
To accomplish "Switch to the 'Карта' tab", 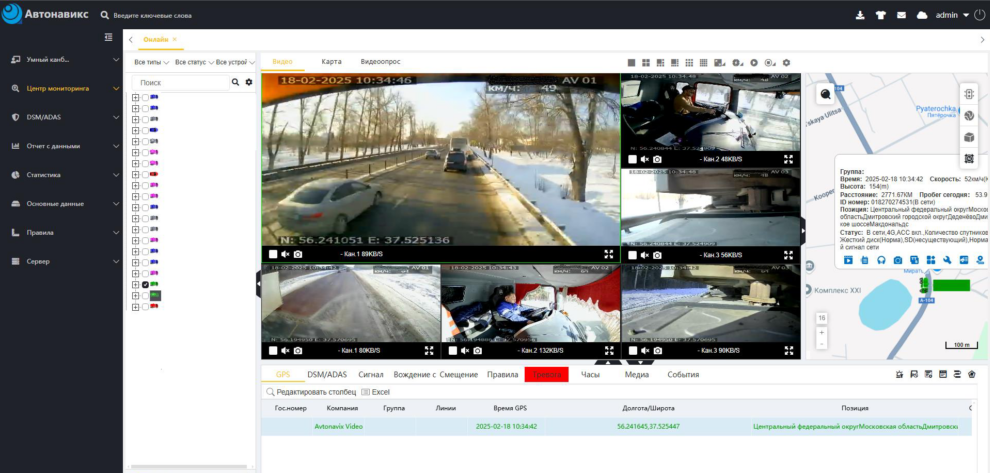I will coord(331,62).
